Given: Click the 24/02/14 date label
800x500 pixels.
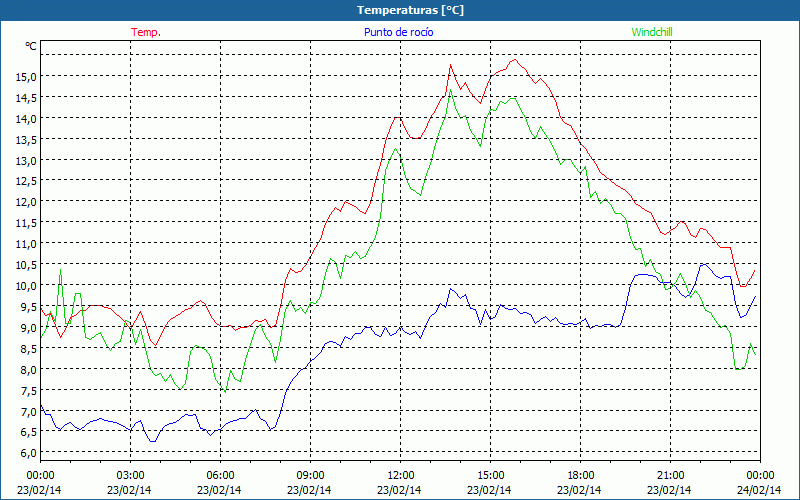Looking at the screenshot, I should [x=759, y=490].
